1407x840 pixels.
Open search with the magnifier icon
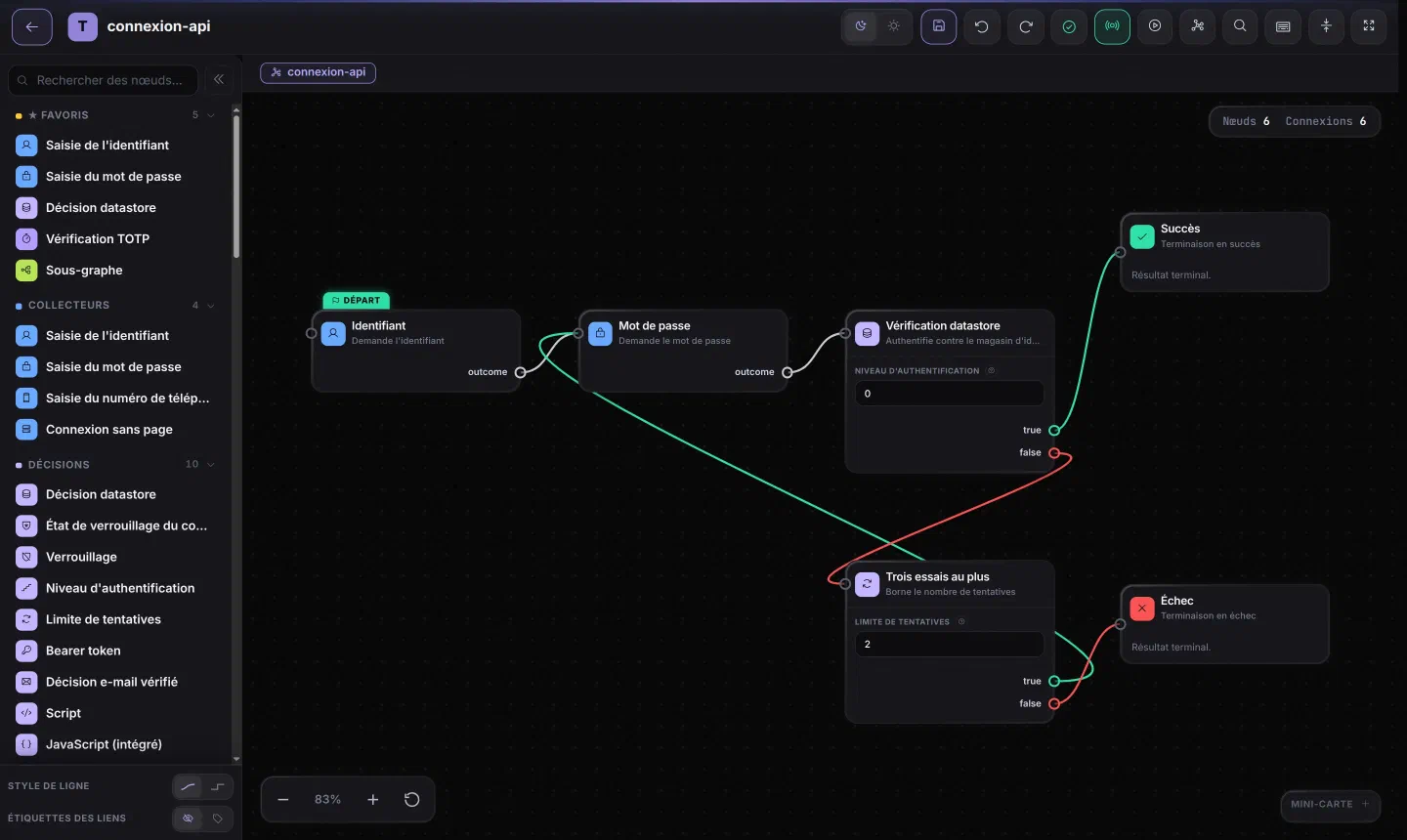click(1240, 26)
